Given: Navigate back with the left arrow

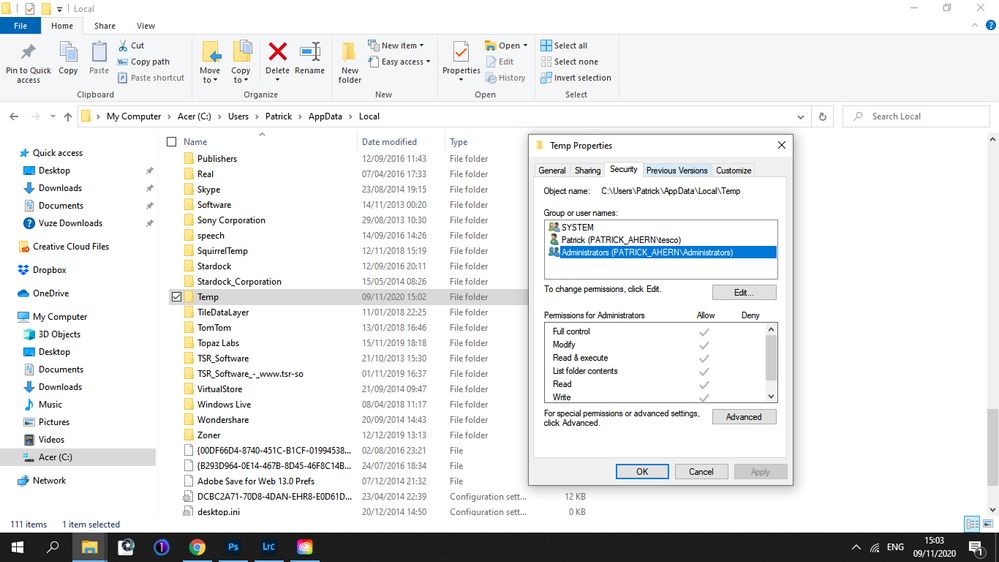Looking at the screenshot, I should point(14,117).
